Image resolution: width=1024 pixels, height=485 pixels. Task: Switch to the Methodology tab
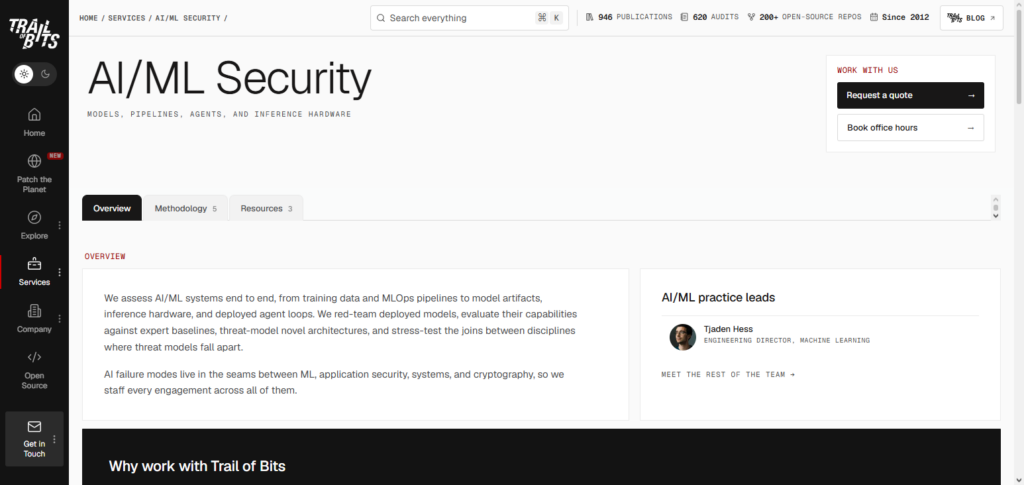click(185, 208)
